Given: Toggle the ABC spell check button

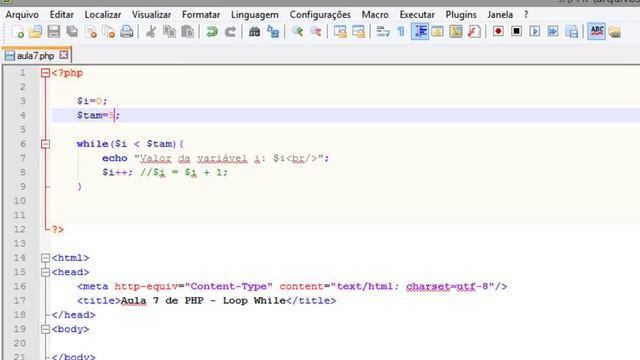Looking at the screenshot, I should (x=597, y=32).
